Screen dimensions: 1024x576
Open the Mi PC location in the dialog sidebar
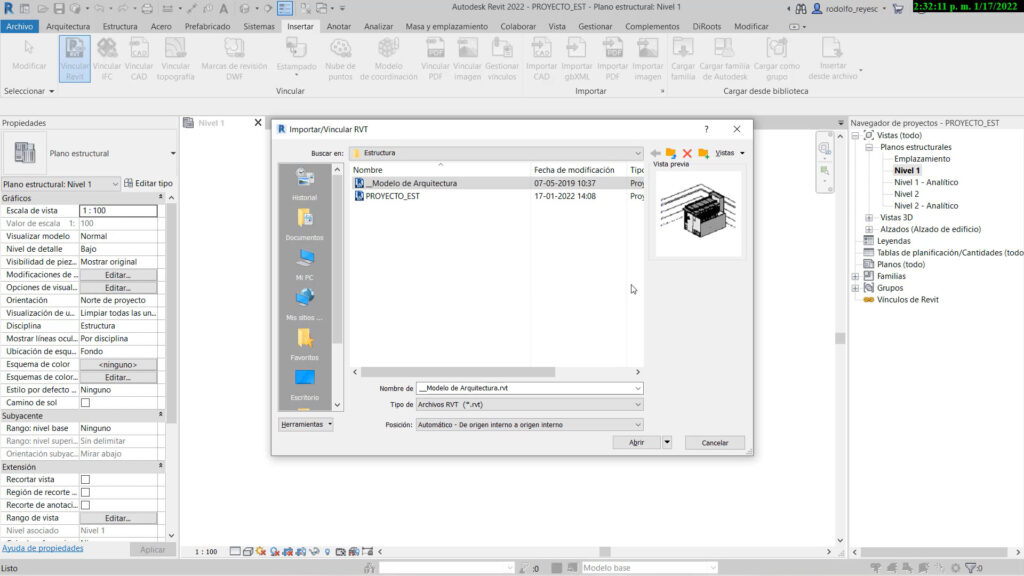point(305,263)
